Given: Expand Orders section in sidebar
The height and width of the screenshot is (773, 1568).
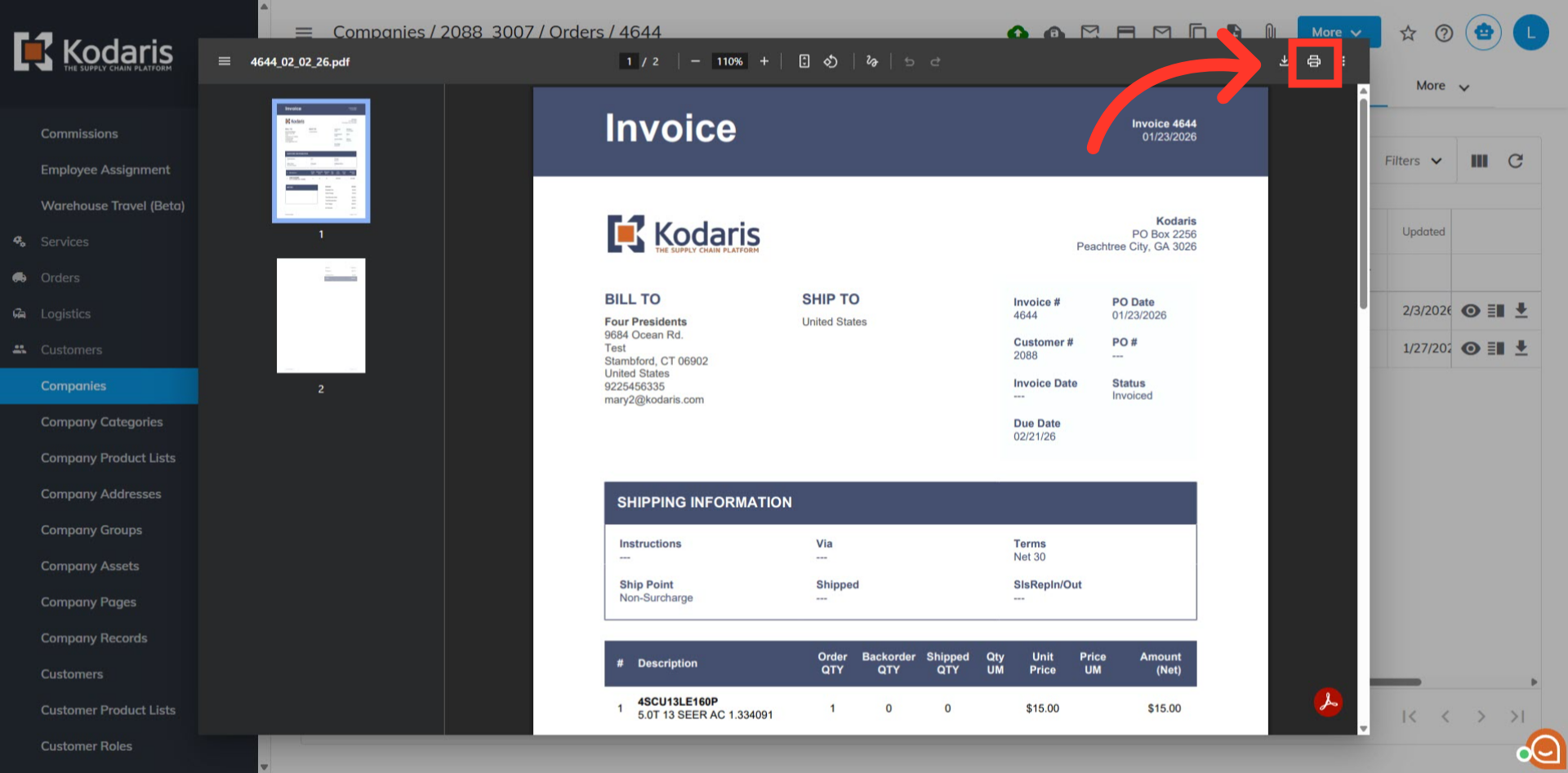Looking at the screenshot, I should (60, 278).
